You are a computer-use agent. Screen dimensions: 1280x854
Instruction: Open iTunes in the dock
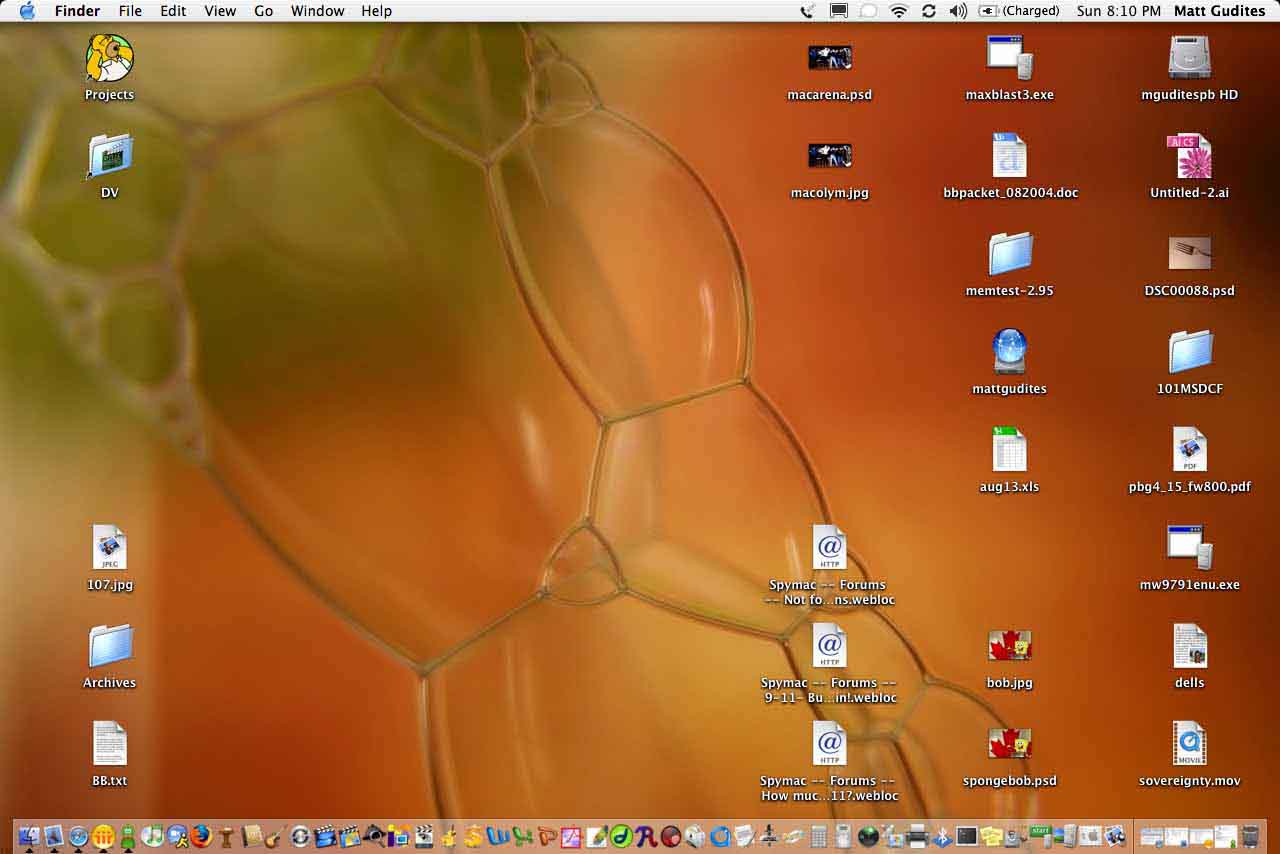click(152, 836)
